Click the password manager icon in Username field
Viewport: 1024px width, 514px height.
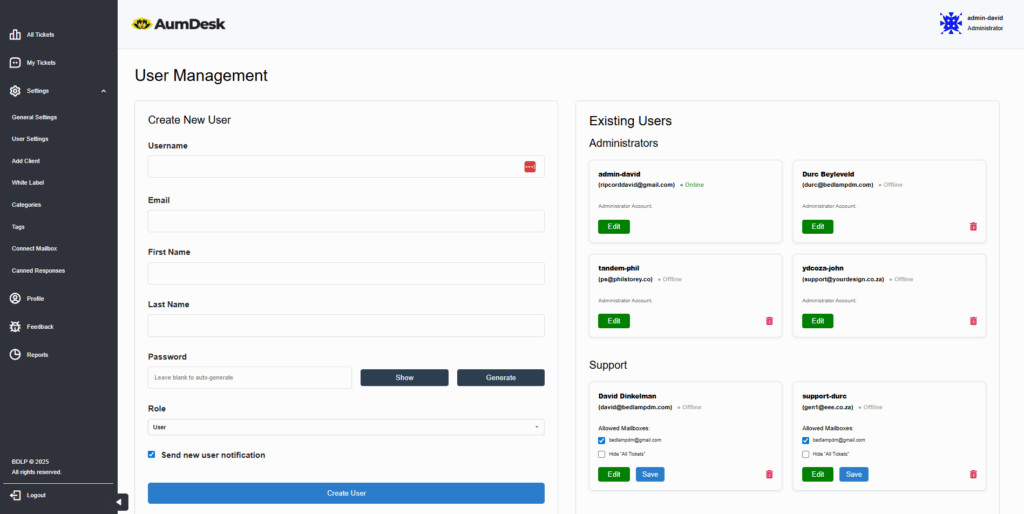pyautogui.click(x=530, y=167)
